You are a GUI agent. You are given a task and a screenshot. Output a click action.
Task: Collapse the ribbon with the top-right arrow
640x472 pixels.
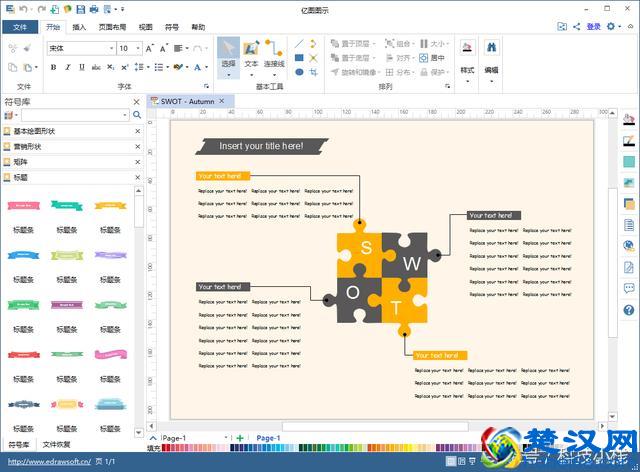click(x=630, y=27)
